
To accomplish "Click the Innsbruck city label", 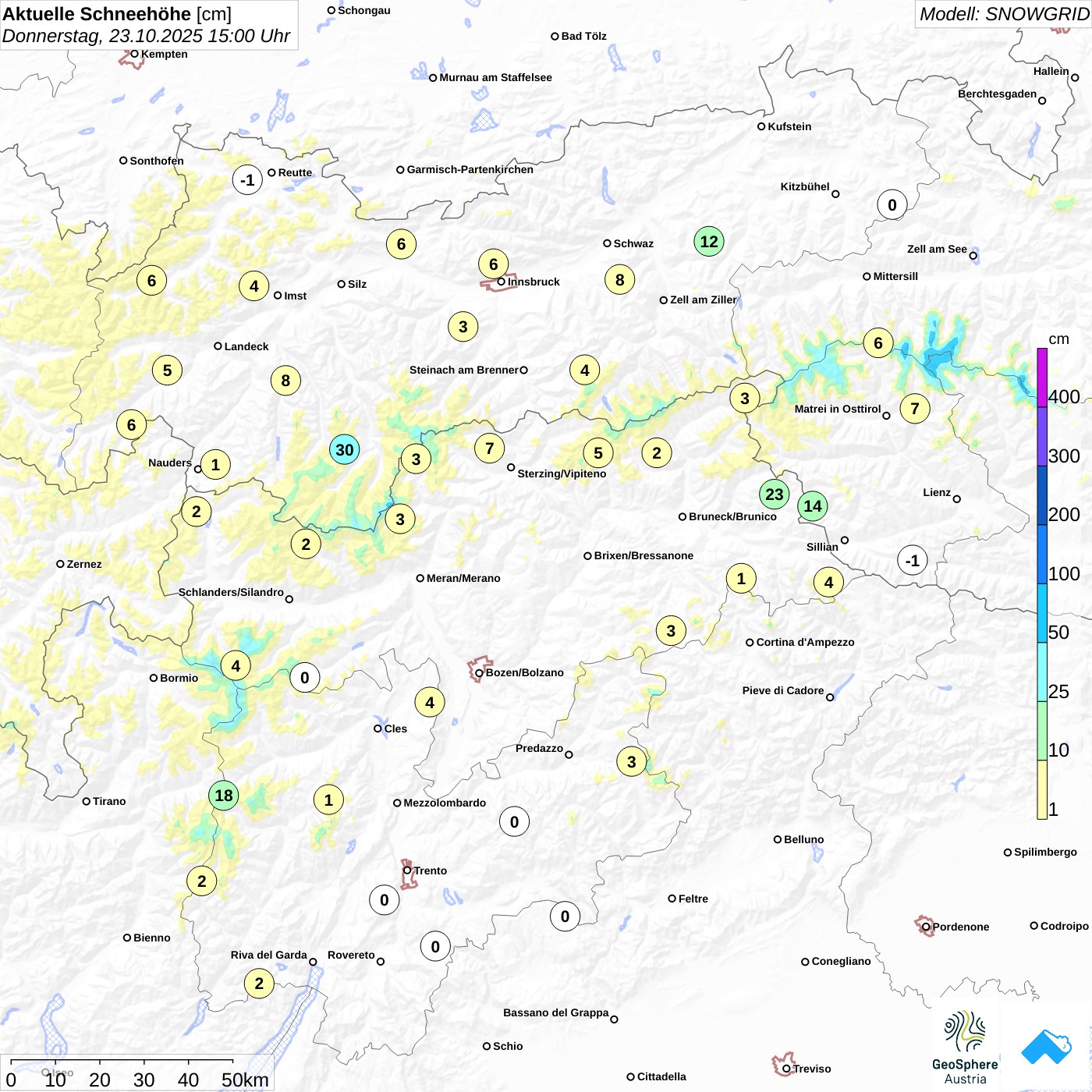I will point(534,282).
